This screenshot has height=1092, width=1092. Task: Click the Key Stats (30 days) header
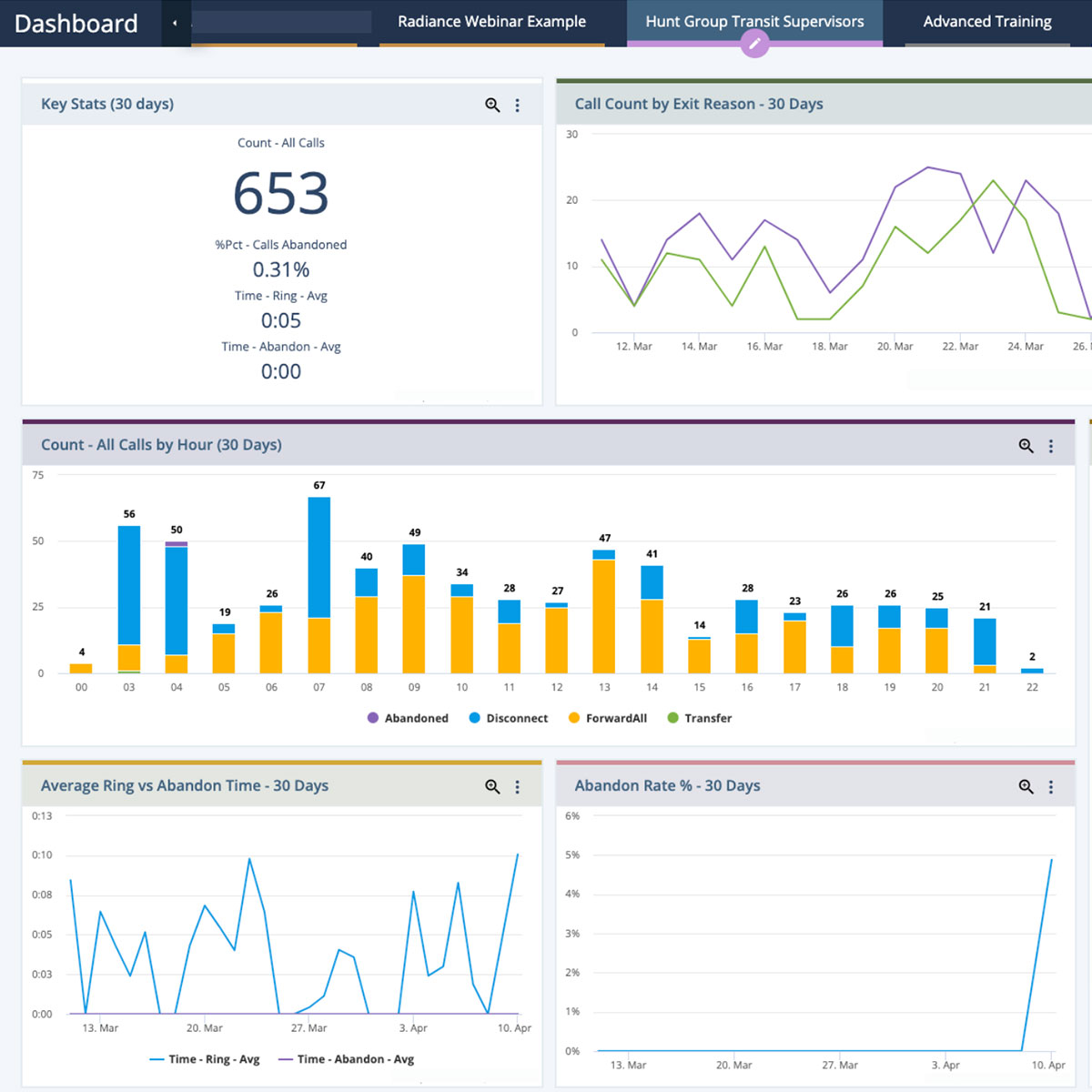coord(107,104)
